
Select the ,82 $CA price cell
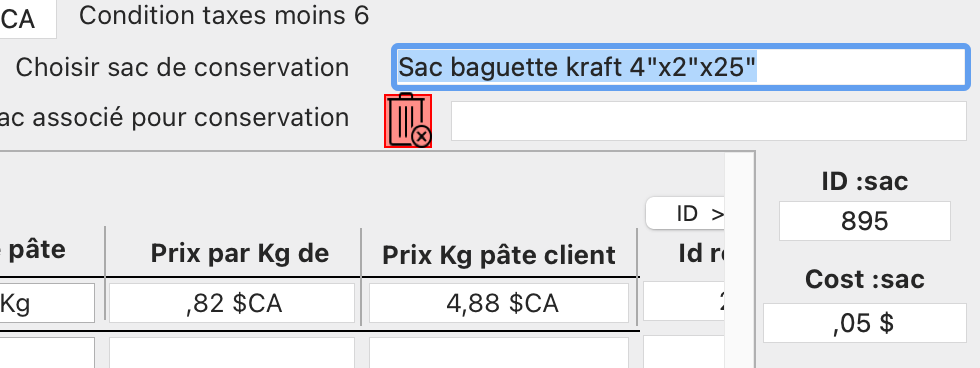pyautogui.click(x=232, y=303)
